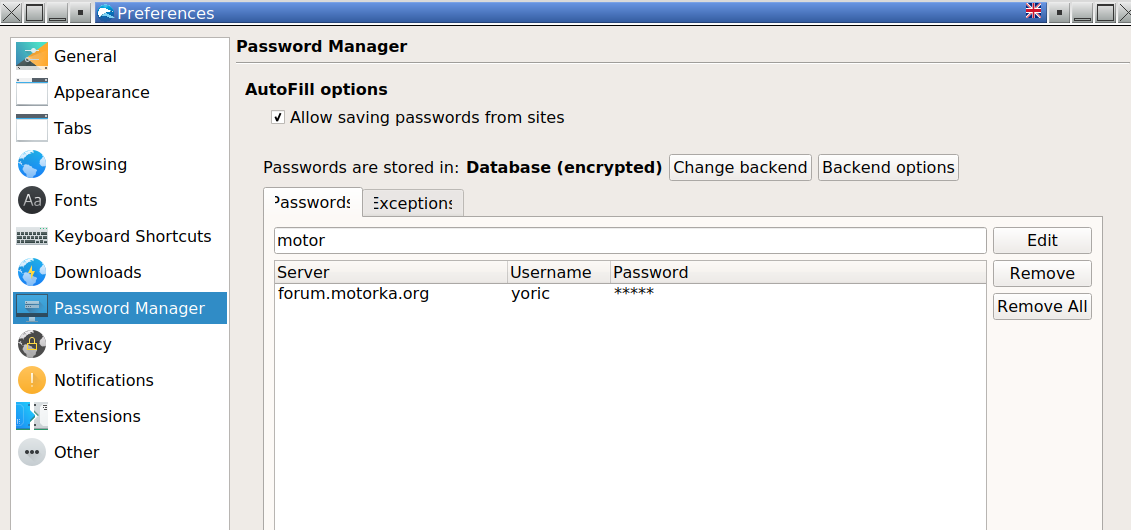This screenshot has width=1131, height=530.
Task: Open Extensions puzzle icon
Action: coord(32,416)
